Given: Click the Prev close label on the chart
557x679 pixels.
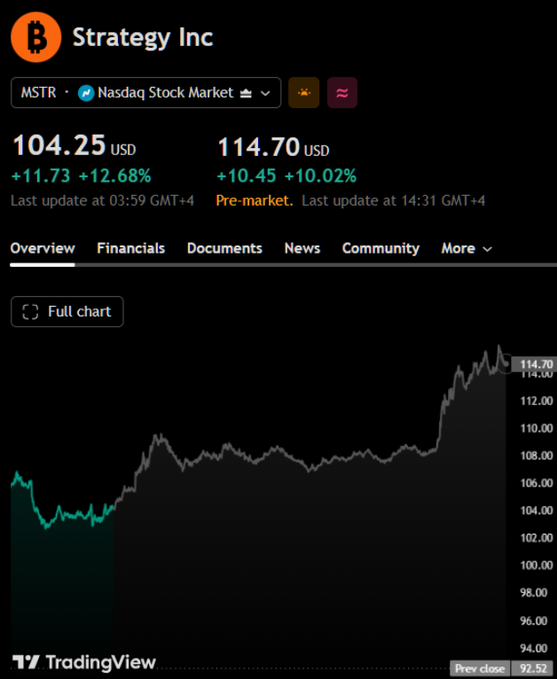Looking at the screenshot, I should click(x=480, y=668).
